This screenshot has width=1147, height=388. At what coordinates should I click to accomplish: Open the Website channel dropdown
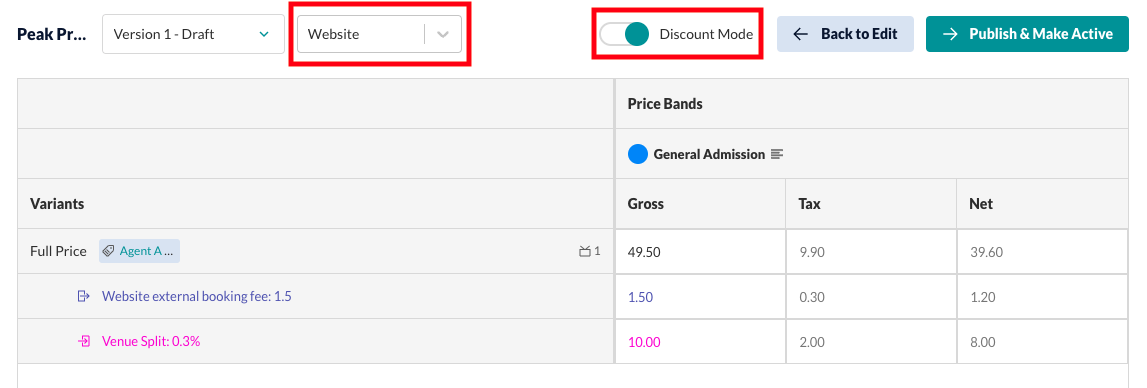[379, 34]
